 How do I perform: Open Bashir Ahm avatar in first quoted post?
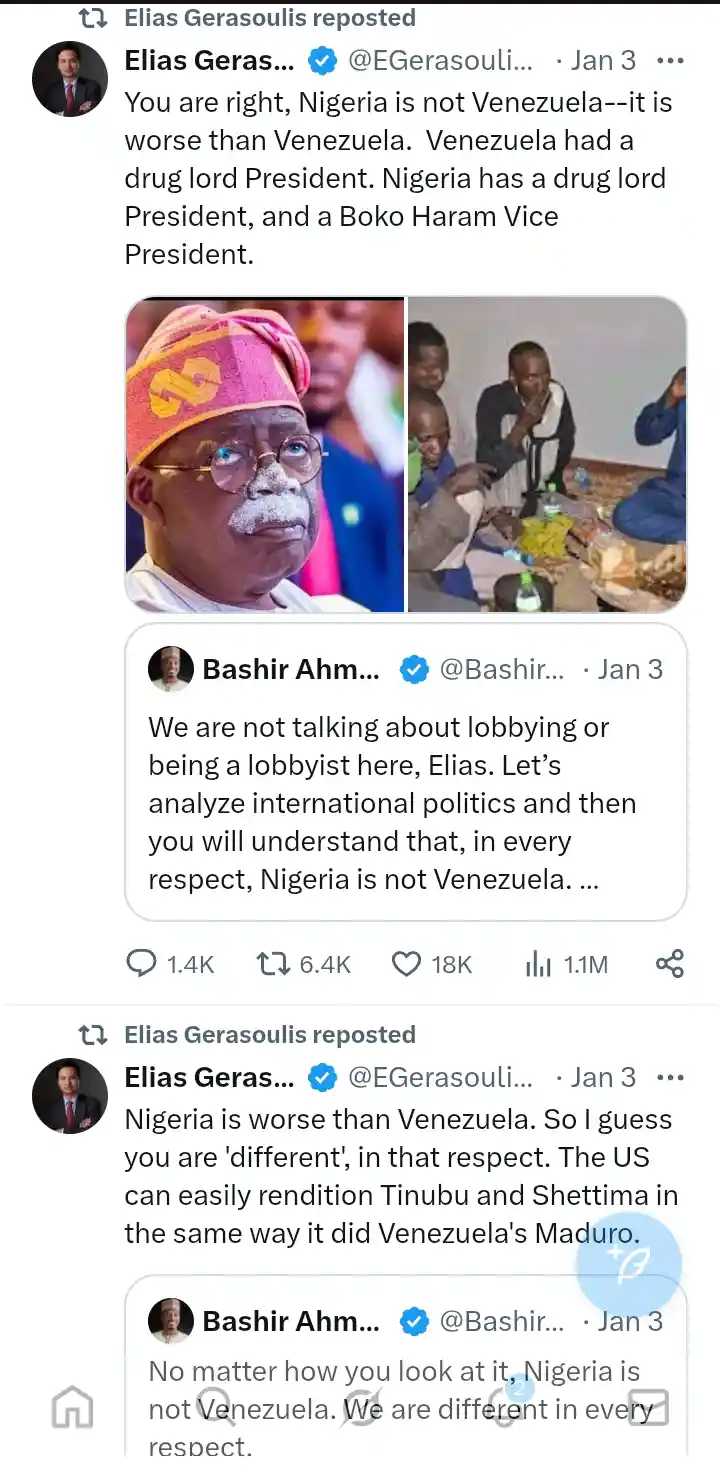point(170,669)
